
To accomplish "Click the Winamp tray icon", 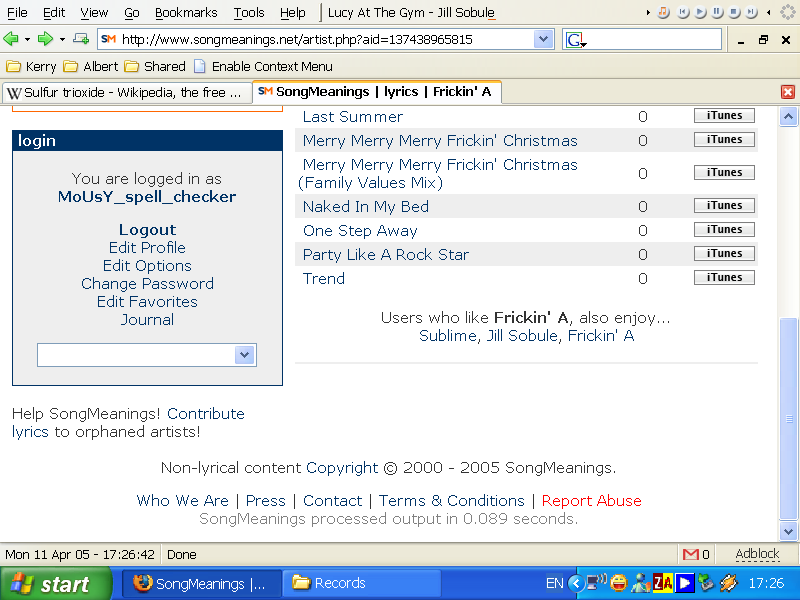I will tap(729, 582).
